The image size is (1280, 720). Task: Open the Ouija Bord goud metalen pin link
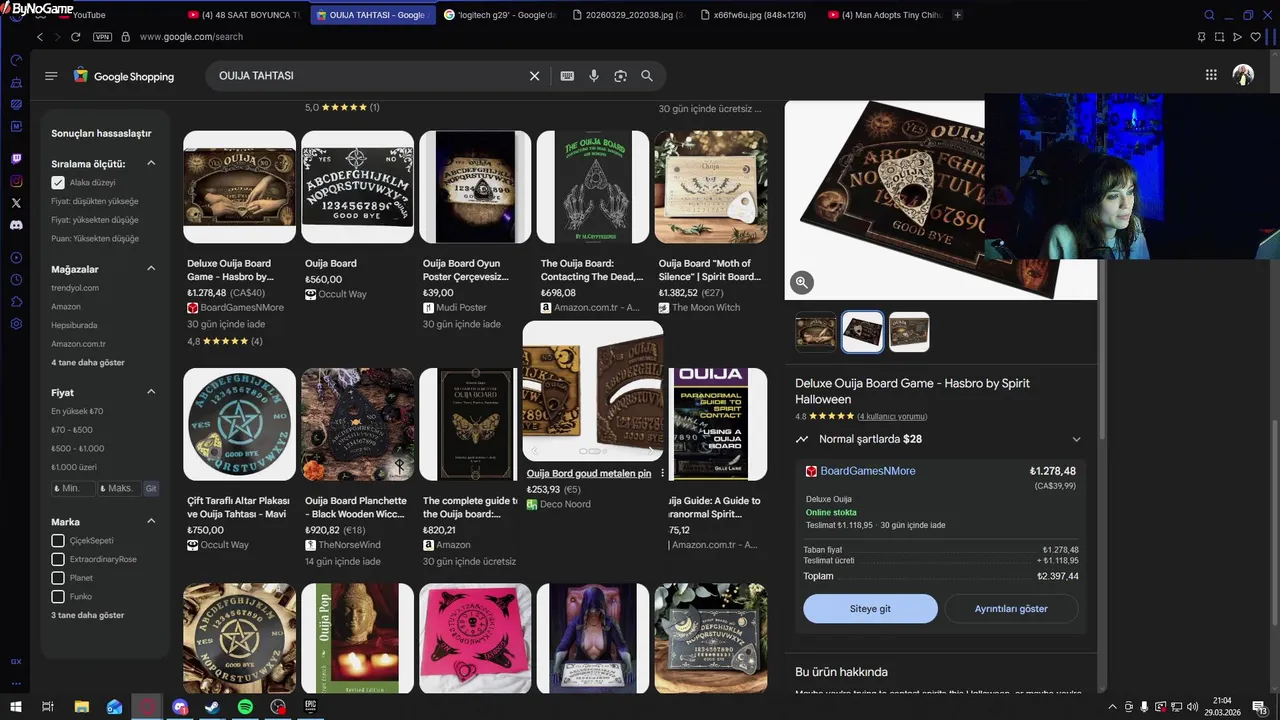(589, 474)
